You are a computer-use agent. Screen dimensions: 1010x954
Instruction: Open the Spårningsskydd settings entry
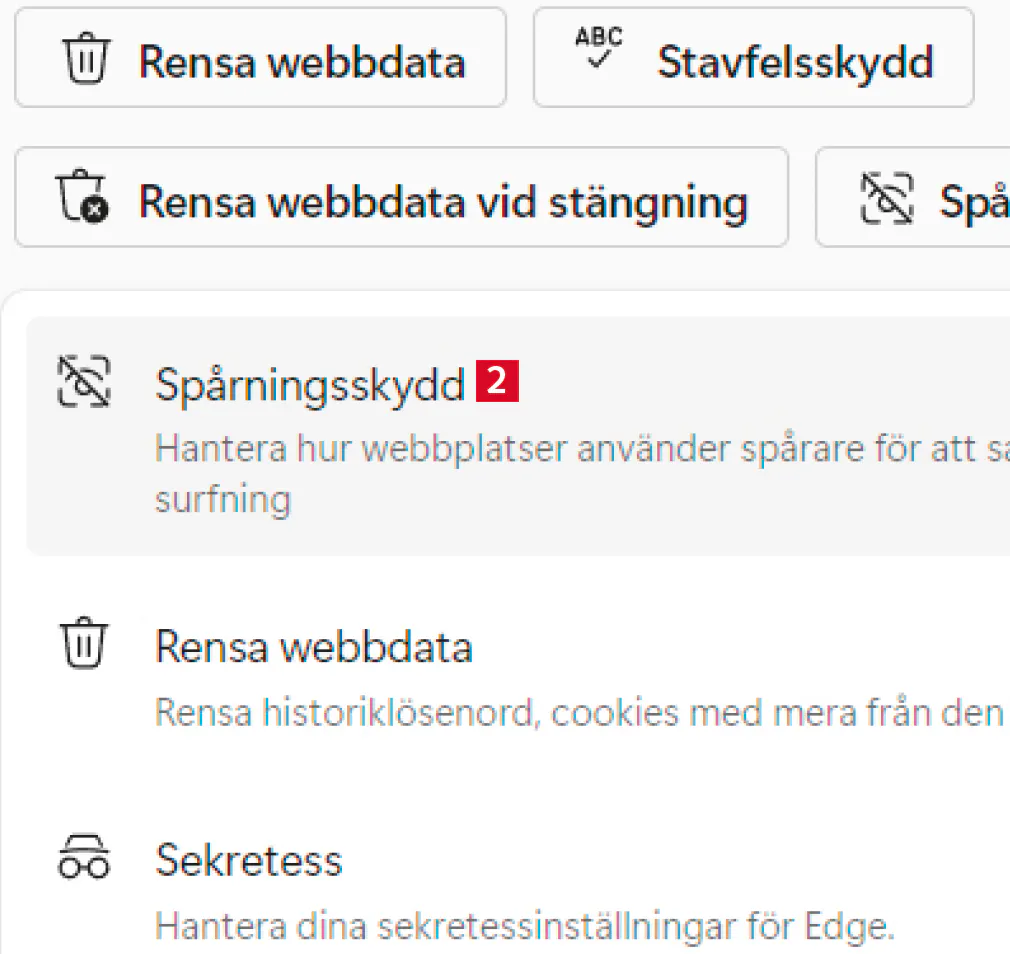click(310, 386)
